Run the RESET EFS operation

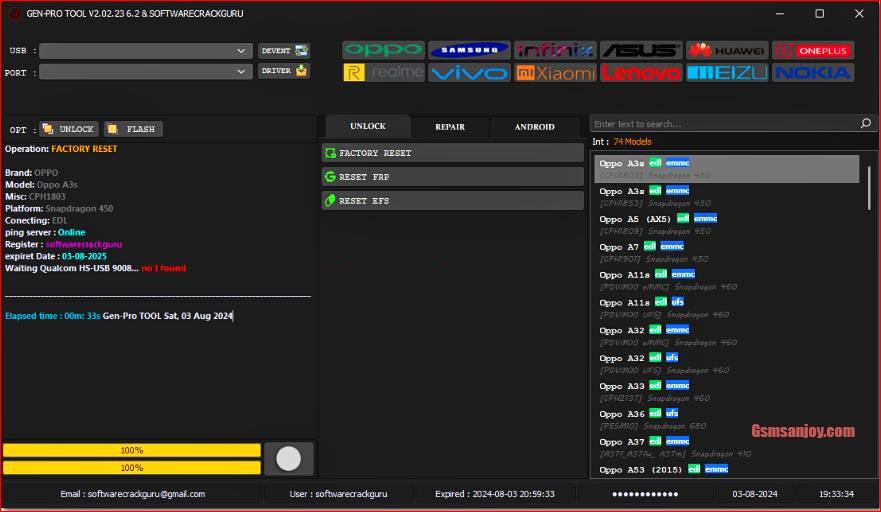tap(453, 201)
